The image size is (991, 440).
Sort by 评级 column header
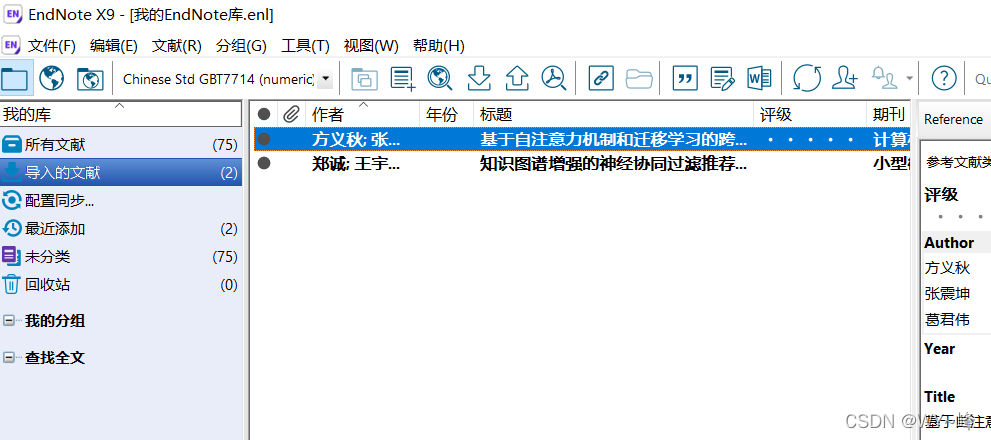point(810,114)
